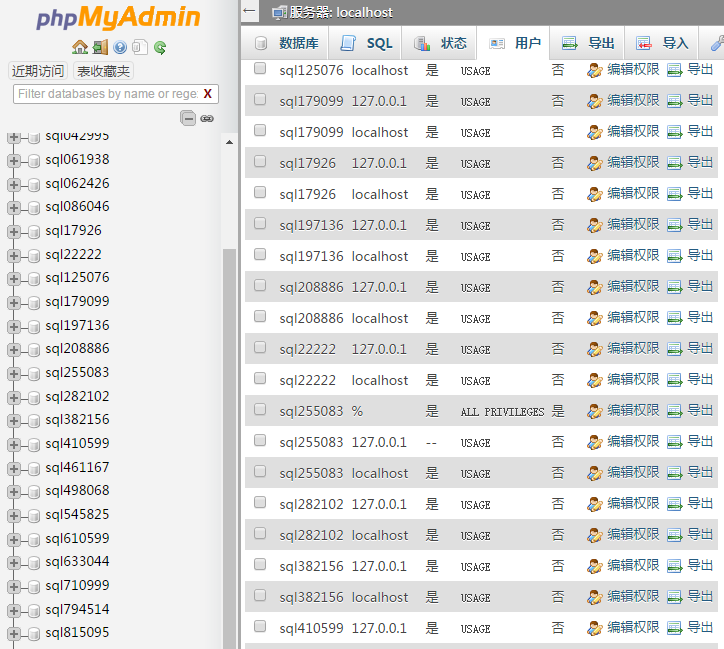Select the 用户 tab
Viewport: 724px width, 649px height.
pyautogui.click(x=513, y=43)
